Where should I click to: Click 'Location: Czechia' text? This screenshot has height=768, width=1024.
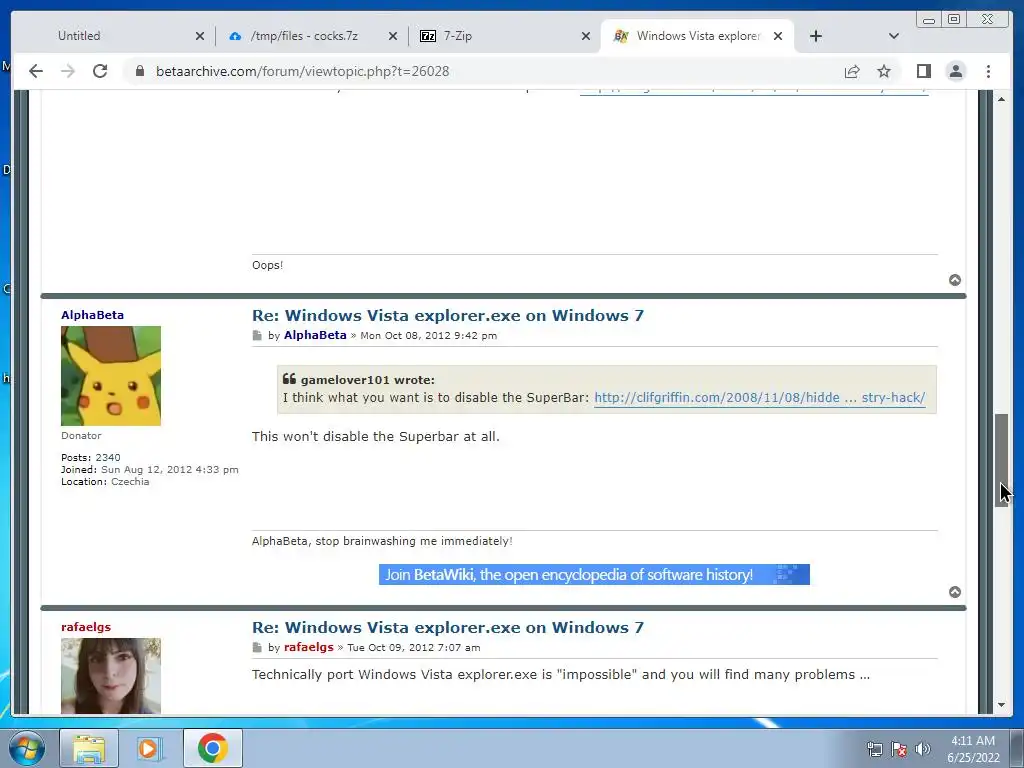coord(105,481)
